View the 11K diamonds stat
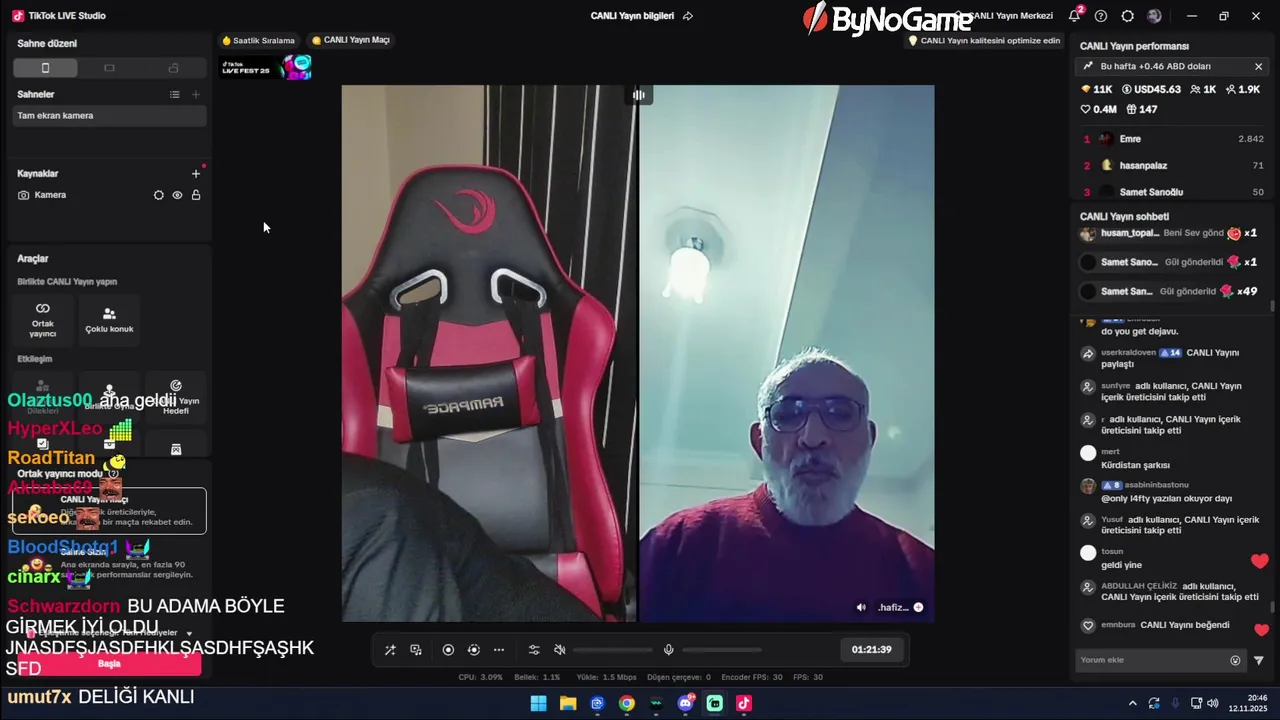Image resolution: width=1280 pixels, height=720 pixels. click(1096, 89)
